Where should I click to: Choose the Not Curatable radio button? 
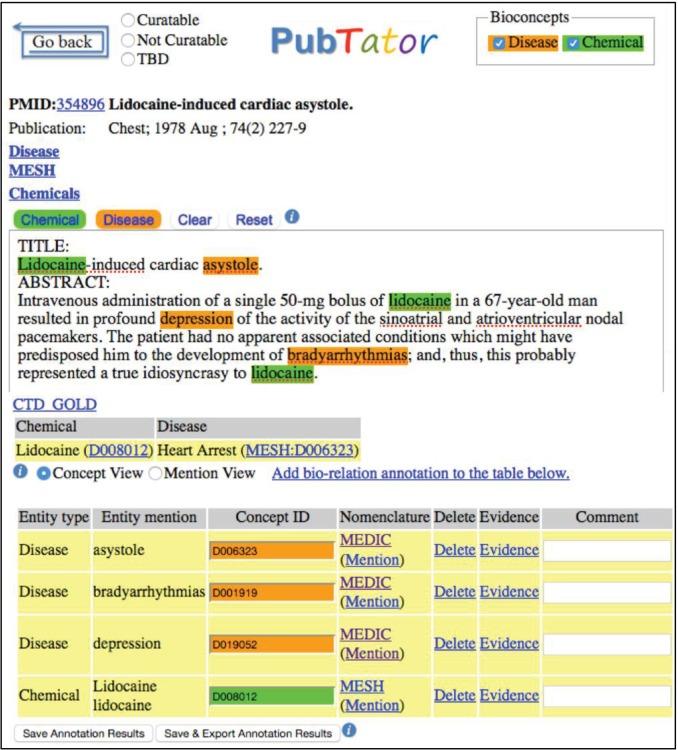click(128, 40)
